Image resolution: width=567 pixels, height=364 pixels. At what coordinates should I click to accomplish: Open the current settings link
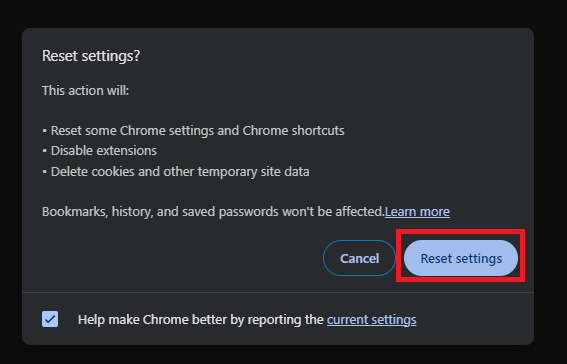click(372, 320)
